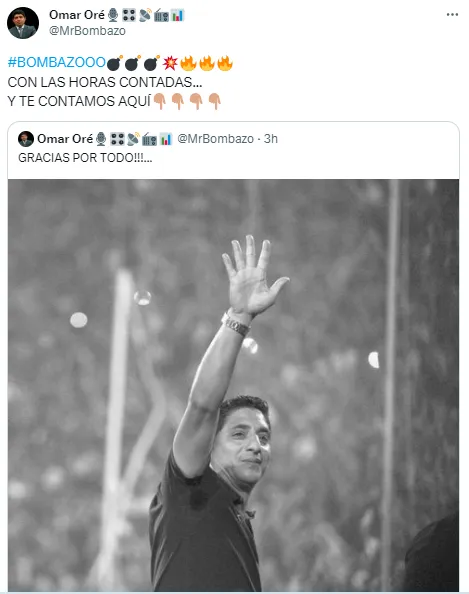Open Omar Oré's profile via the top display name
This screenshot has height=594, width=469.
coord(77,15)
